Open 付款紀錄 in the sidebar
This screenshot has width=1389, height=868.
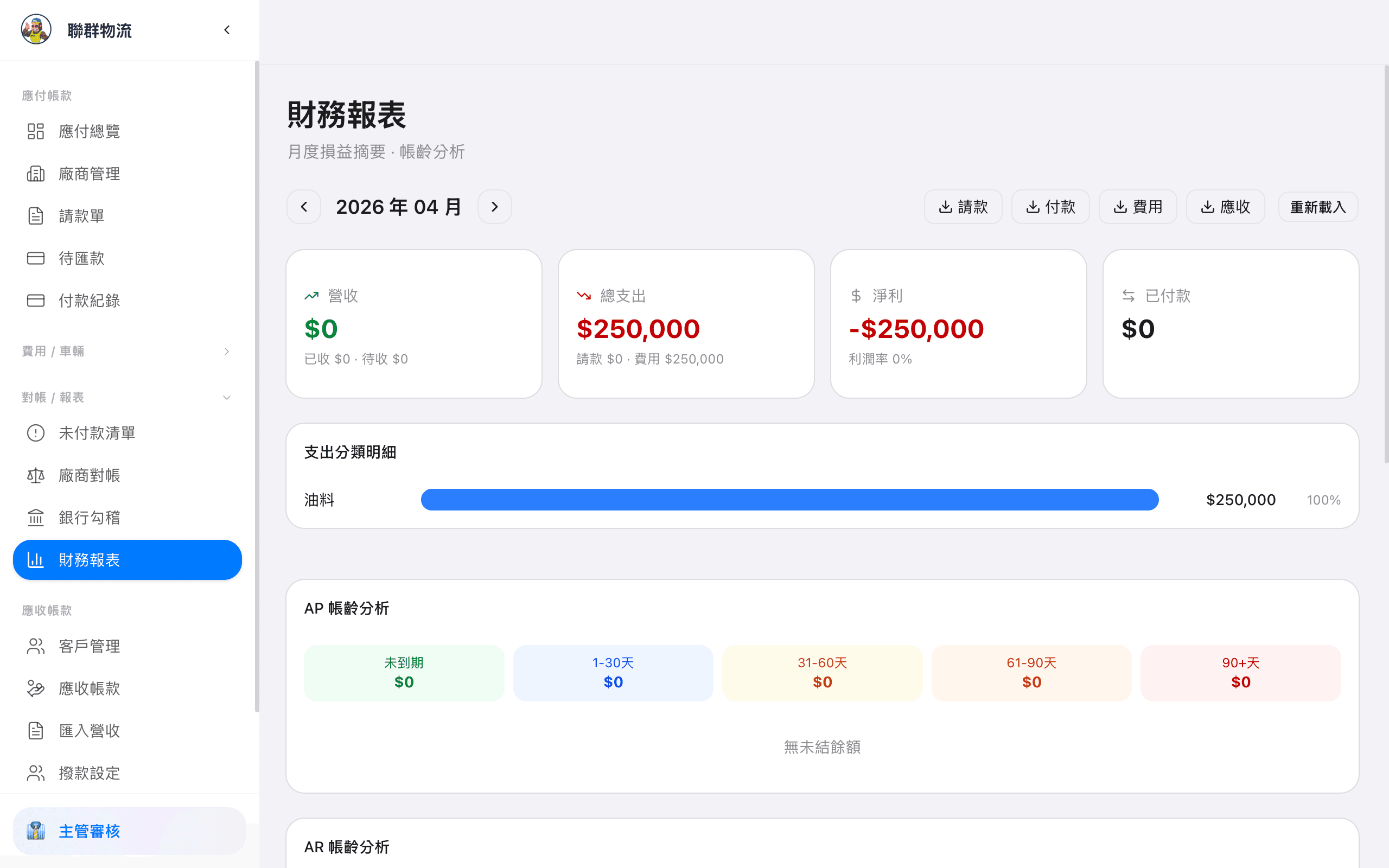pyautogui.click(x=90, y=300)
